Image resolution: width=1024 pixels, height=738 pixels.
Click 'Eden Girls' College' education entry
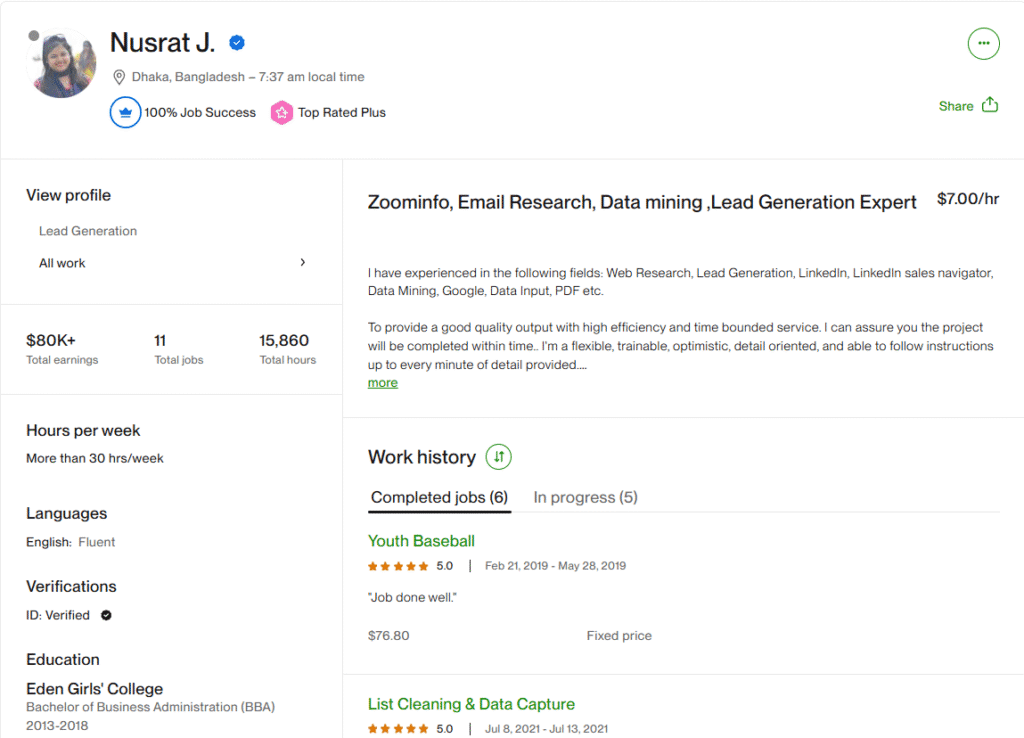[95, 688]
